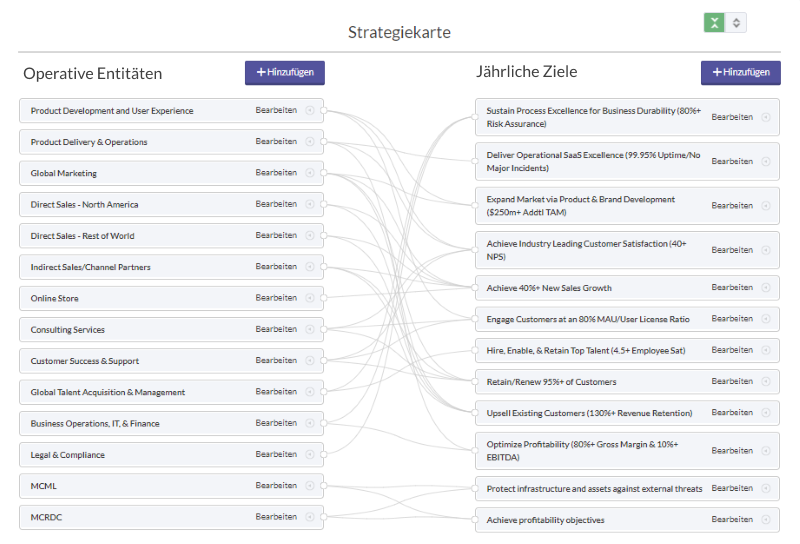
Task: Click the circle icon for Achieve profitability objectives
Action: pos(766,519)
